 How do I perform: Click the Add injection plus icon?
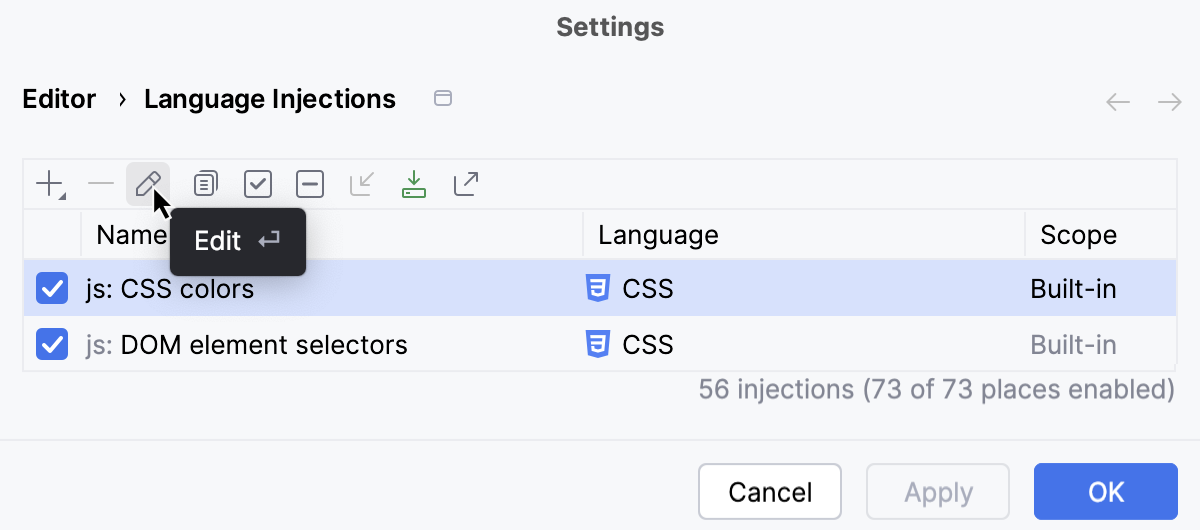coord(49,184)
